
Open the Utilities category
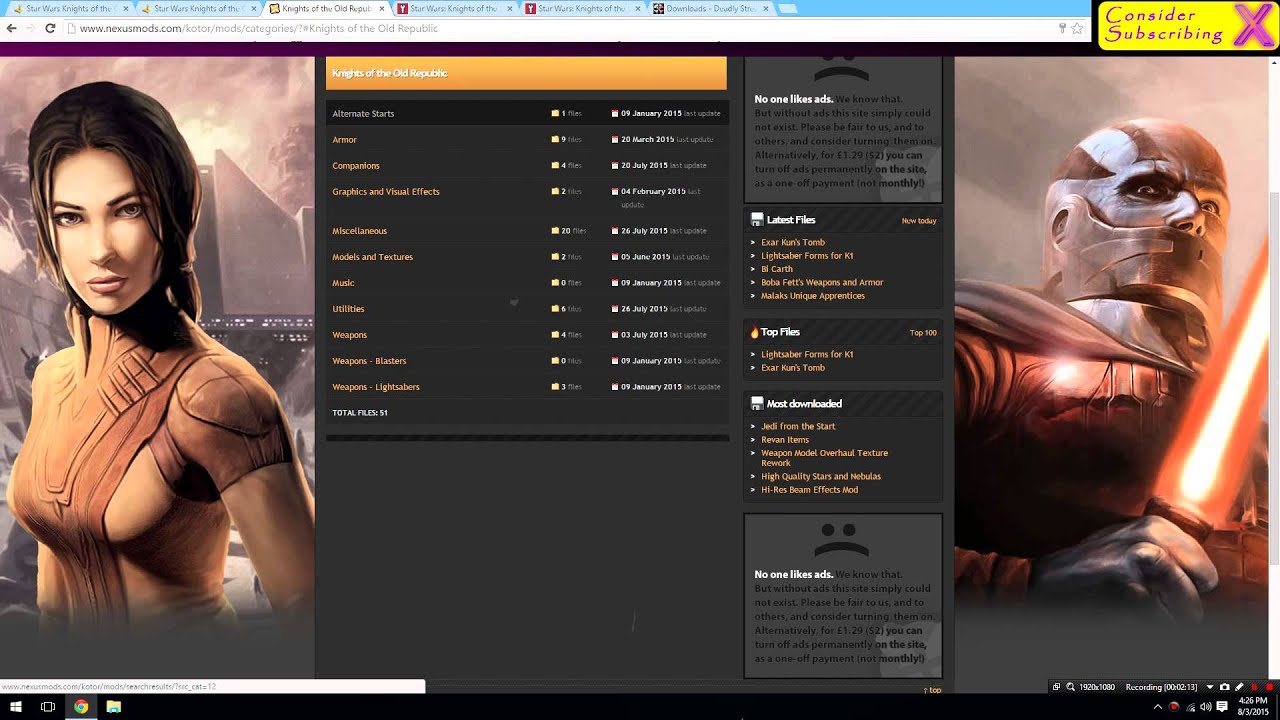coord(348,309)
